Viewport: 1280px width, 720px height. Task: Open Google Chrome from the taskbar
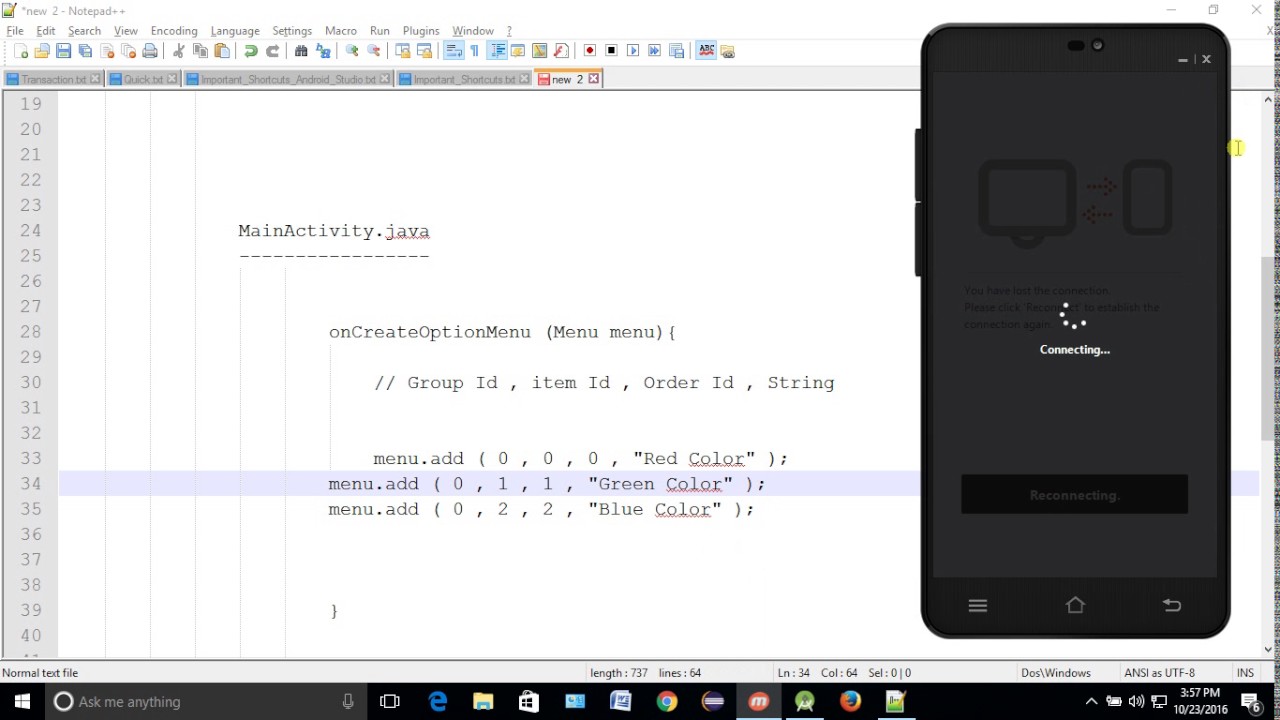[667, 702]
